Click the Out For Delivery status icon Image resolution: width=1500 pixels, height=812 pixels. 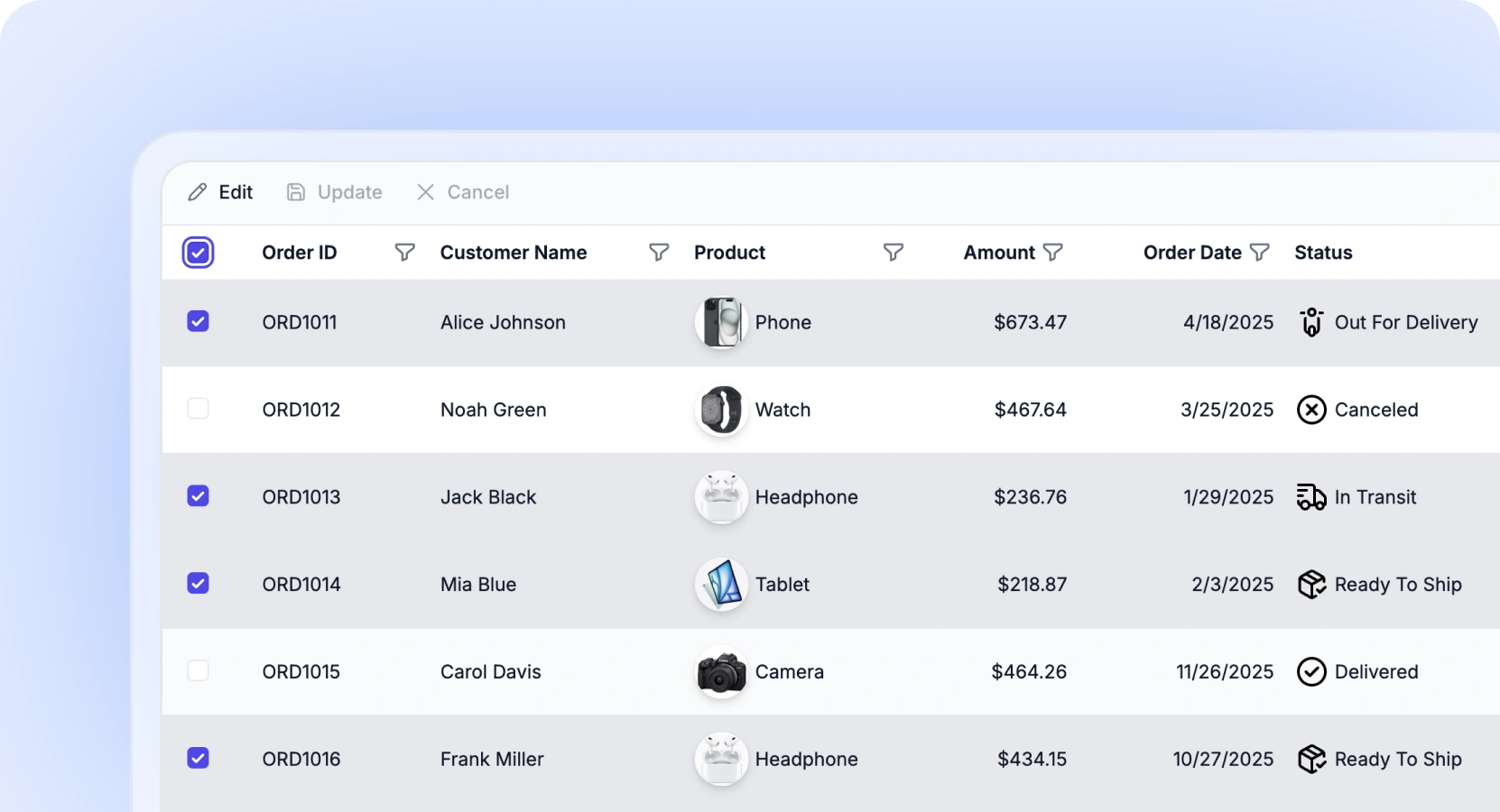(x=1311, y=322)
